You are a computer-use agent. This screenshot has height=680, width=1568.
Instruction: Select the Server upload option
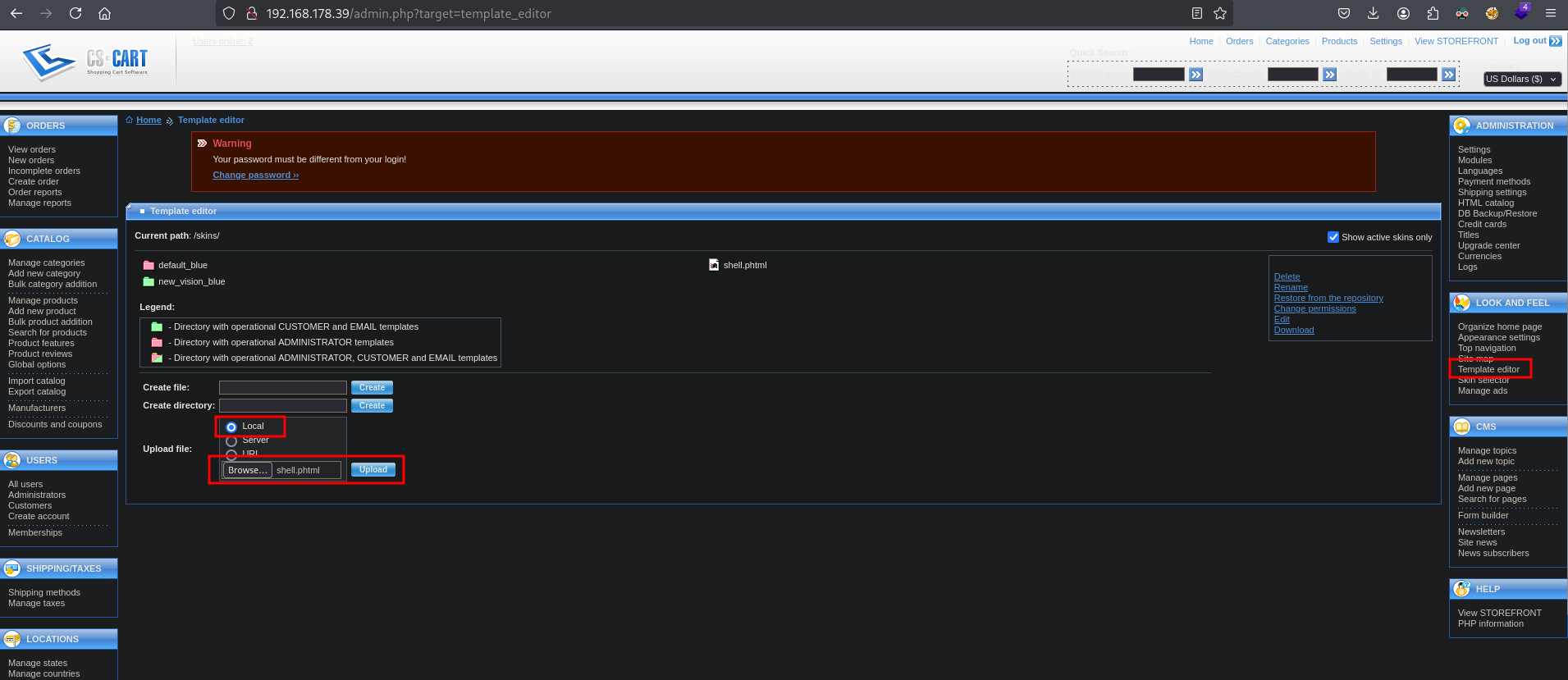(231, 440)
